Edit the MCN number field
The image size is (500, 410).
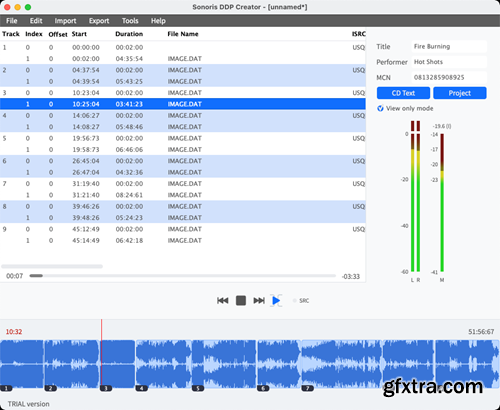[449, 77]
